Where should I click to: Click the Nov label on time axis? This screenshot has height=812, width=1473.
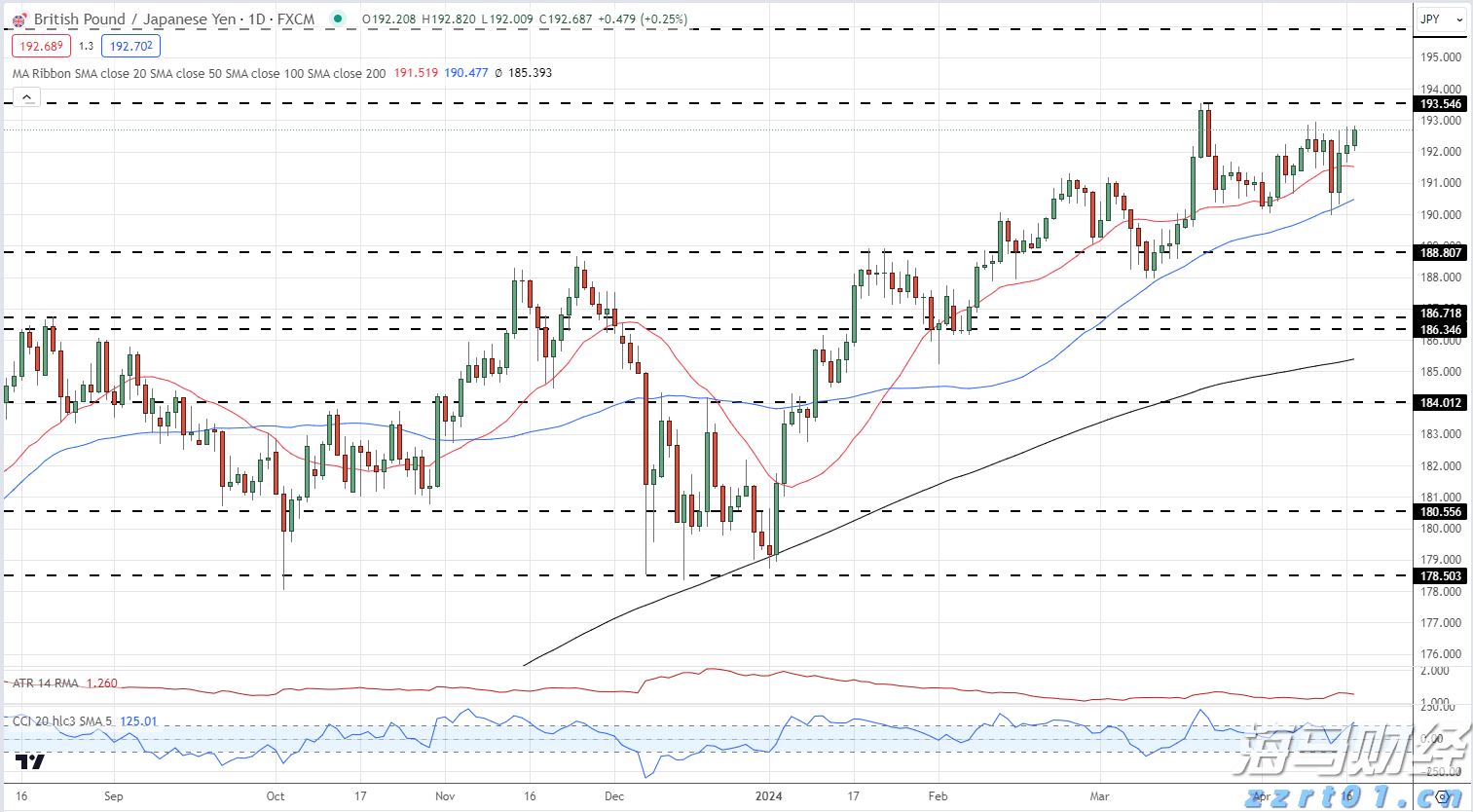(445, 796)
